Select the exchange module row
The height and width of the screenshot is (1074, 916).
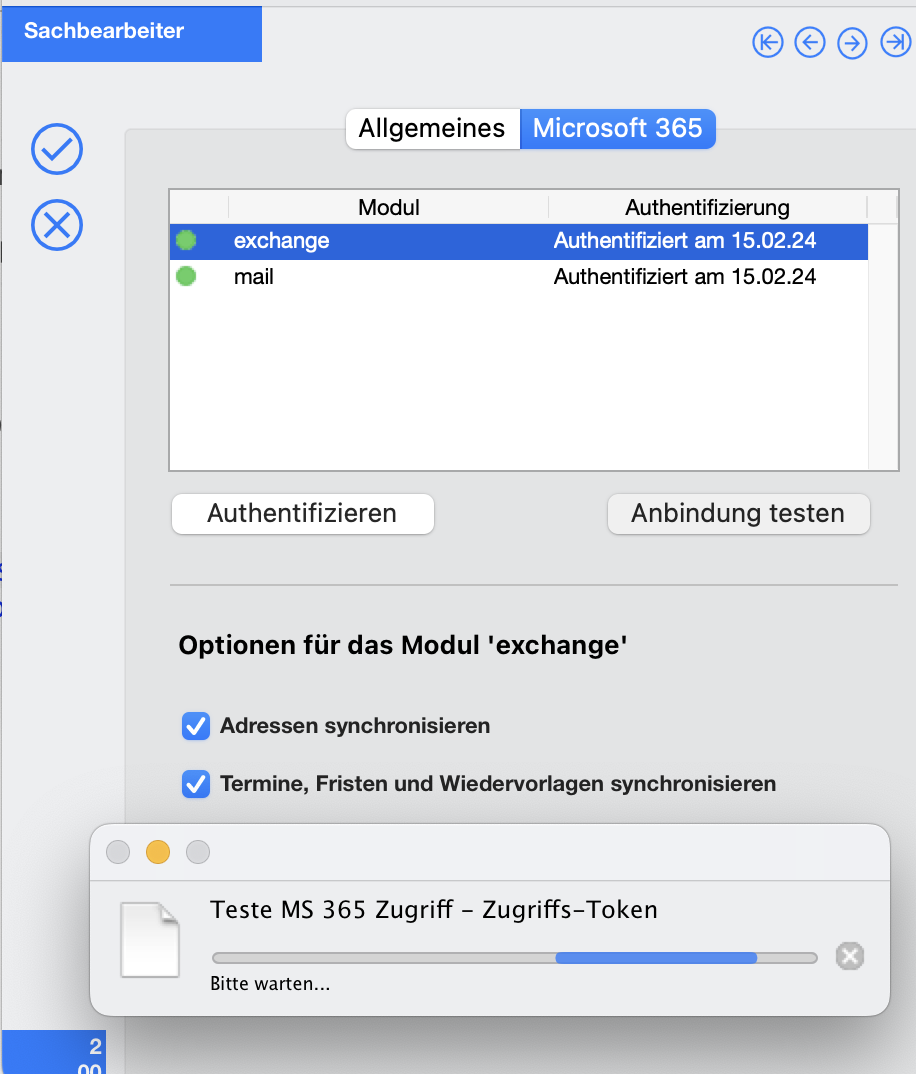point(519,241)
